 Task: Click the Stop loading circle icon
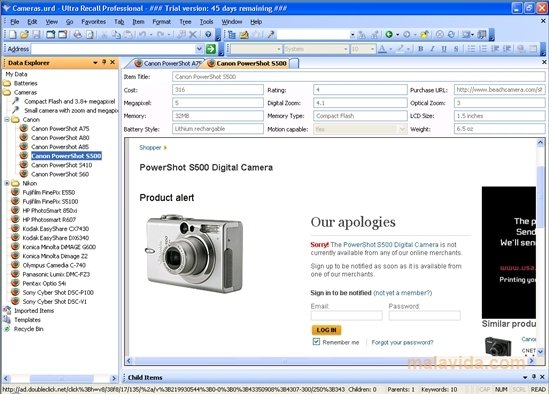tap(439, 34)
